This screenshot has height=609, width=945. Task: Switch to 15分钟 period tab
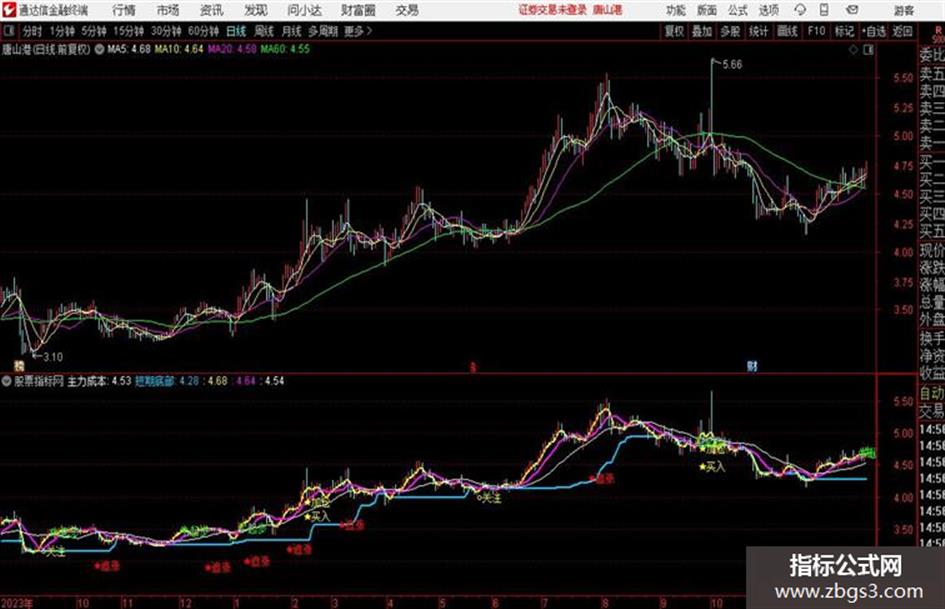129,31
